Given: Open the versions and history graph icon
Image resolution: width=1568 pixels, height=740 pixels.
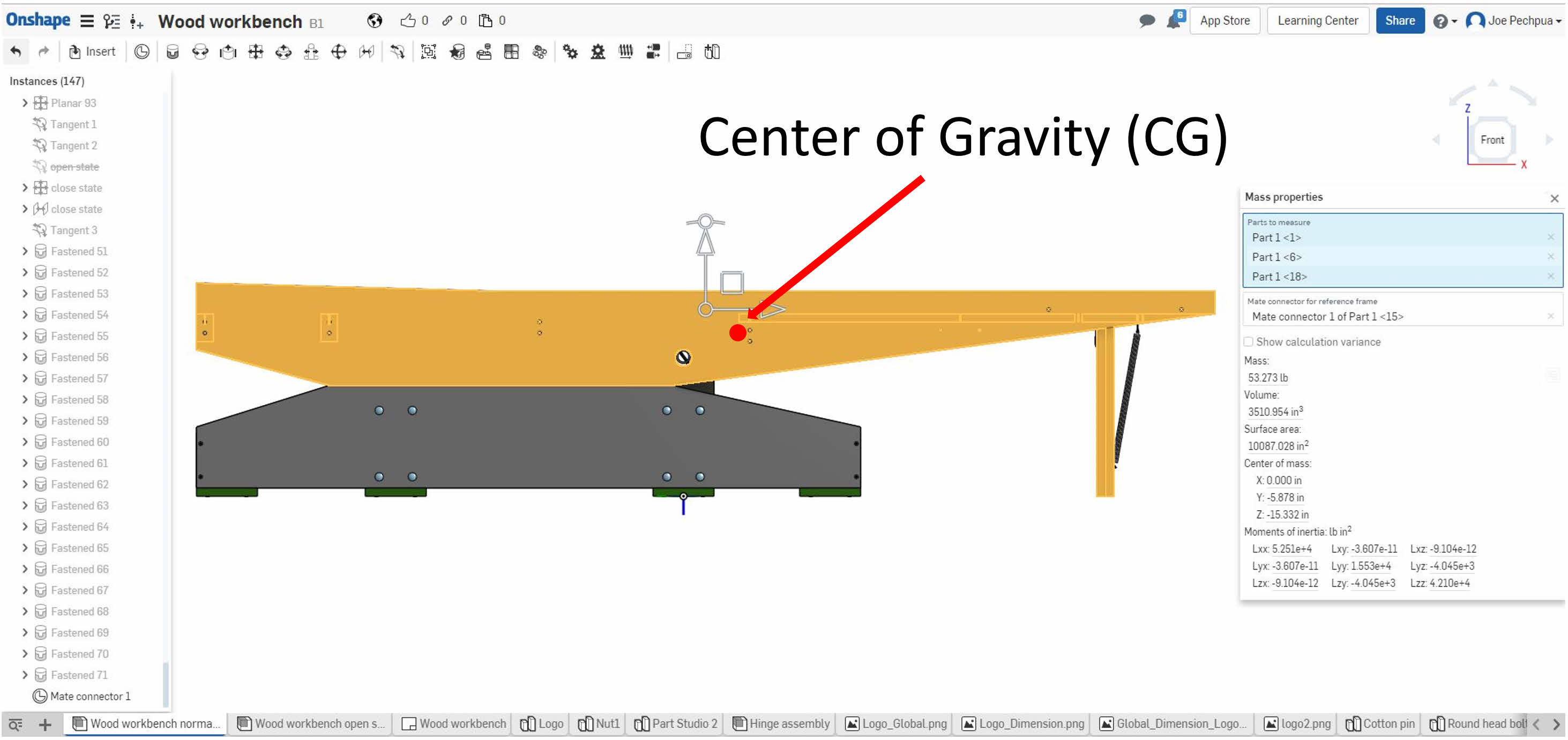Looking at the screenshot, I should (111, 21).
